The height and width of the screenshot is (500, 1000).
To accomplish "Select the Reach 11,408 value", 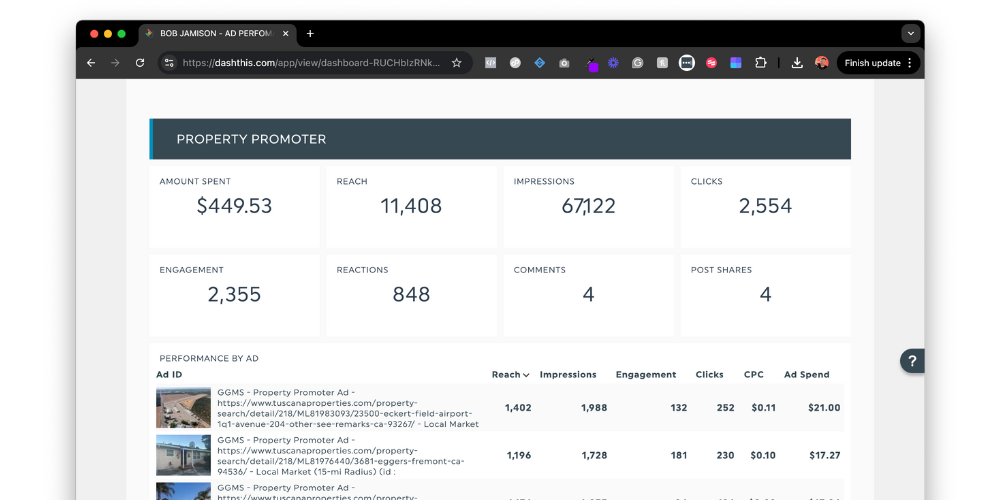I will 411,206.
